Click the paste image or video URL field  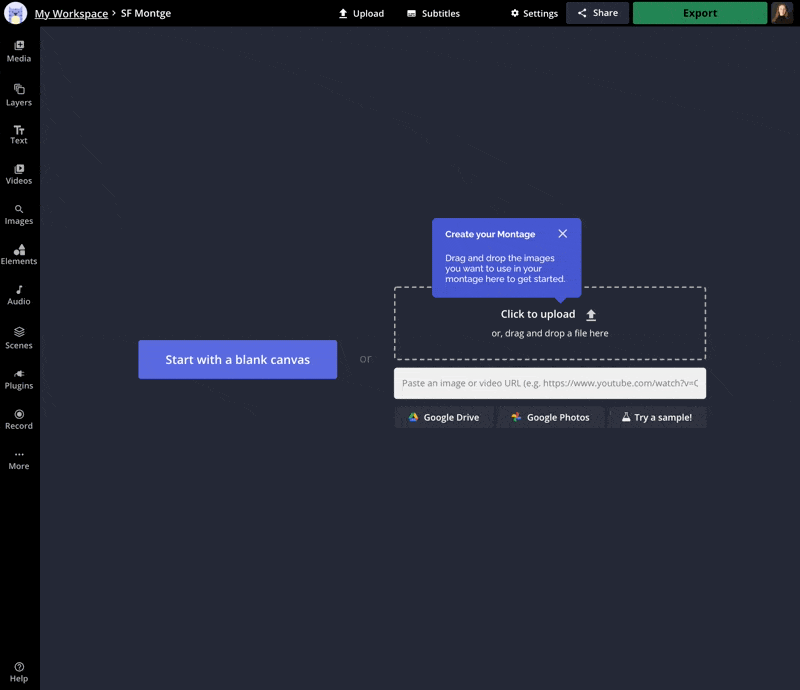pyautogui.click(x=549, y=383)
